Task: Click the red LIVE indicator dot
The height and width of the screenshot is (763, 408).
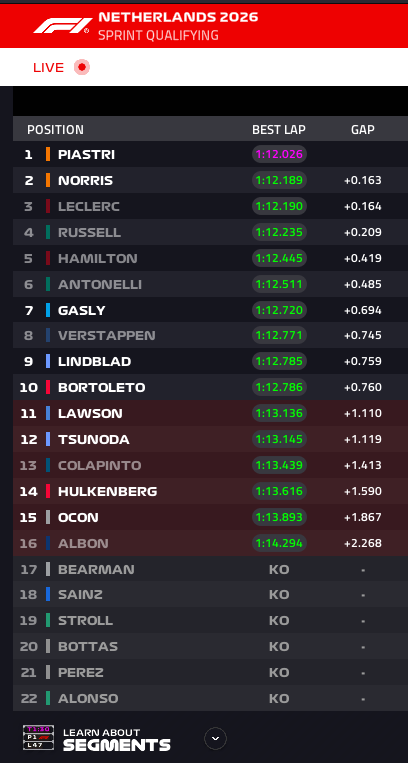Action: point(82,67)
